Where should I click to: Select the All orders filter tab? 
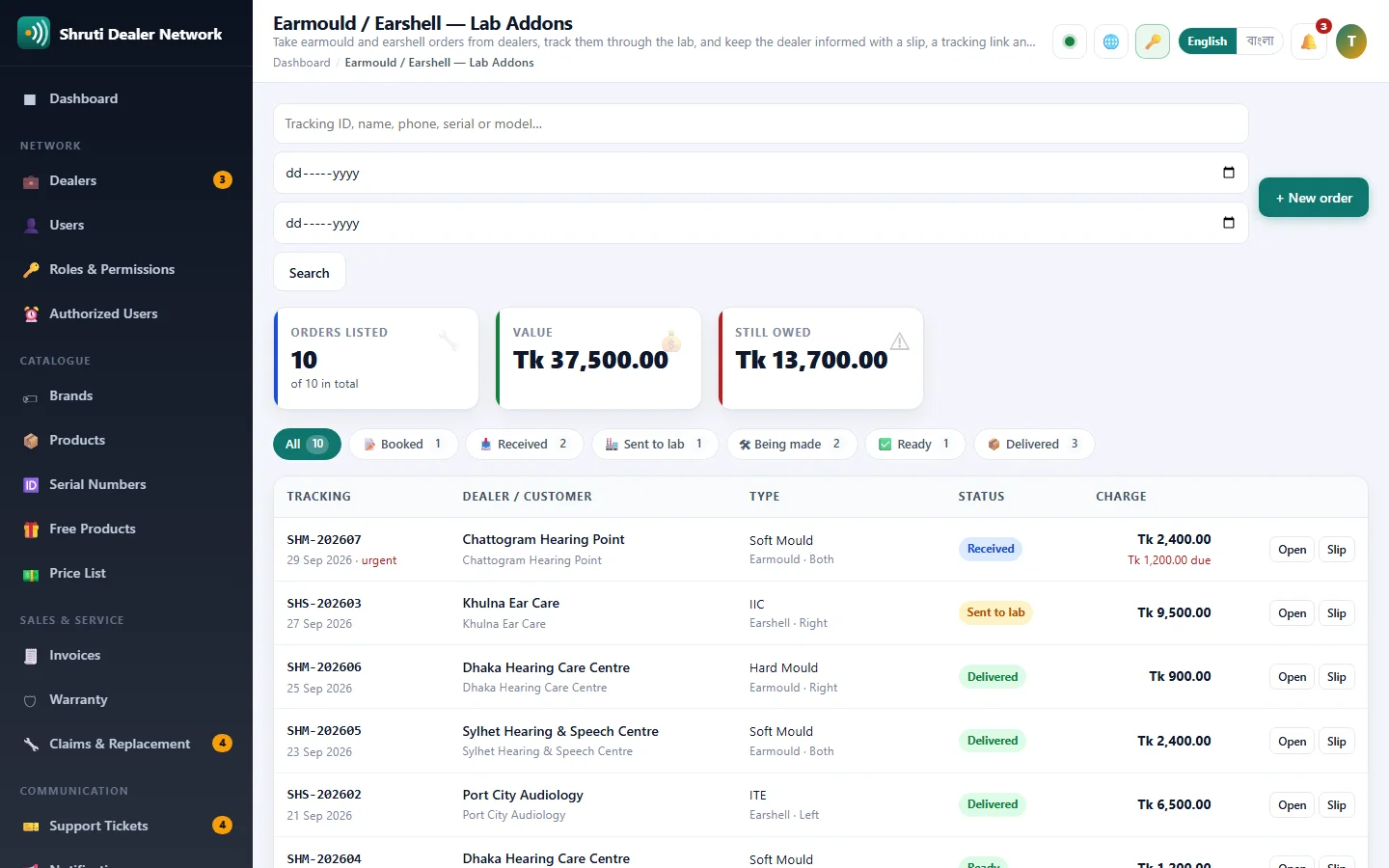[x=307, y=444]
